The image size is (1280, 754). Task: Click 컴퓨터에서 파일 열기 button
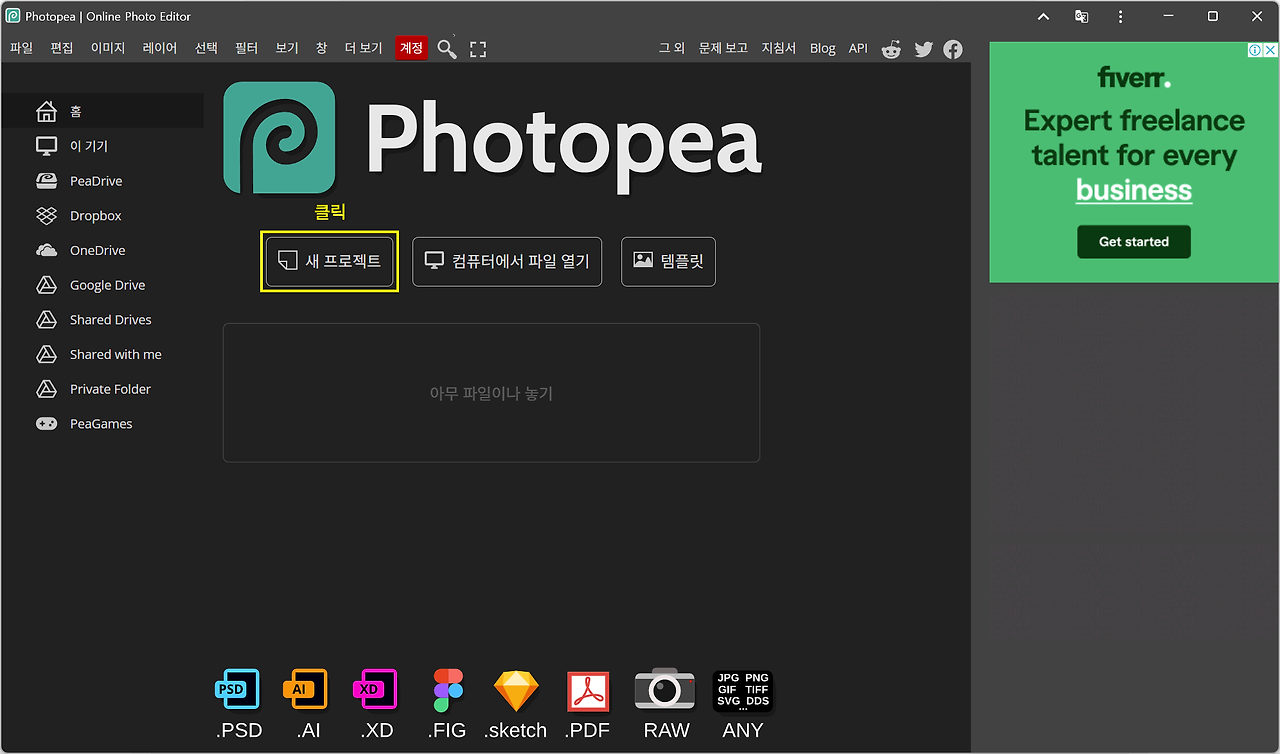click(507, 262)
